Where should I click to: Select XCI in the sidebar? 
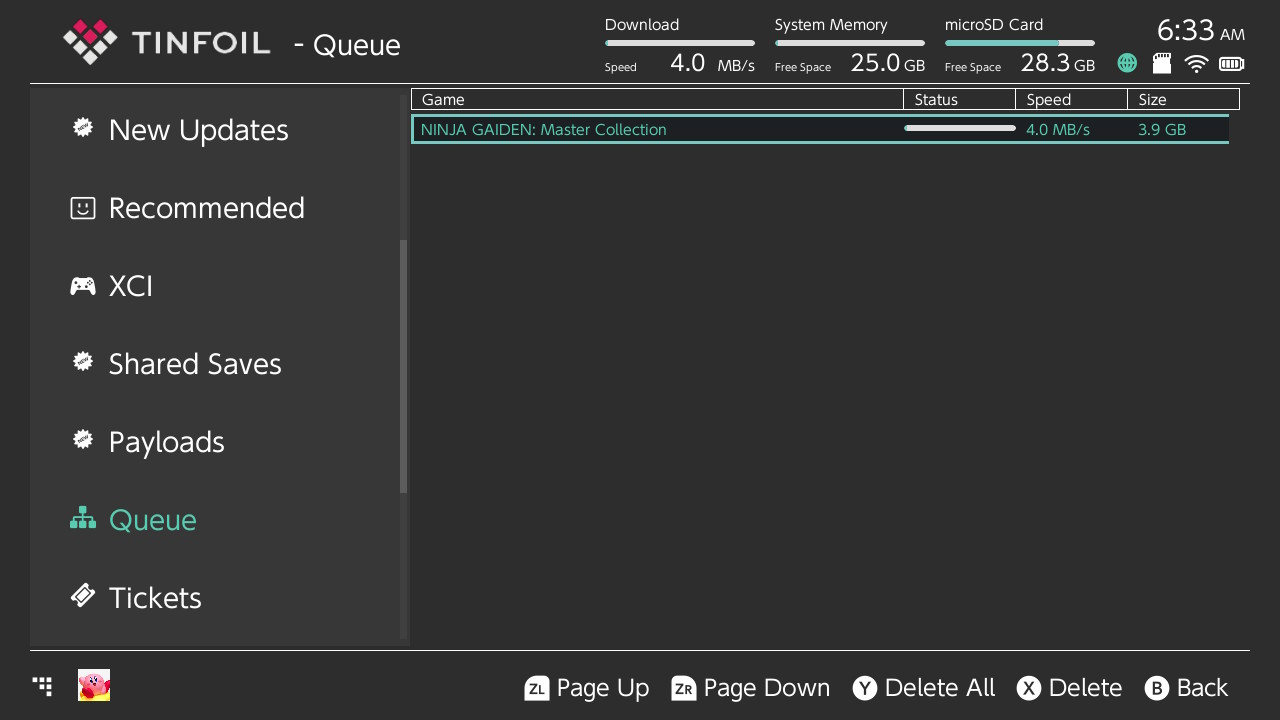(215, 286)
